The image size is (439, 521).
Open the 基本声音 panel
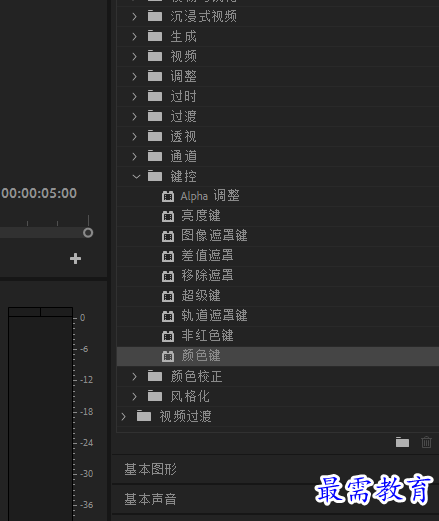point(151,499)
